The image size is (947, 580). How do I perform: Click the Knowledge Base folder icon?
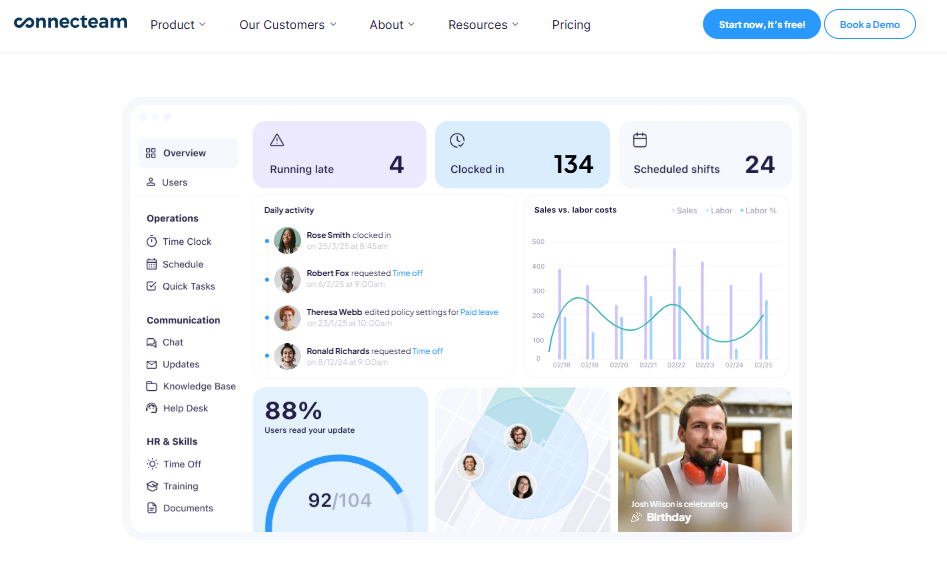point(152,386)
